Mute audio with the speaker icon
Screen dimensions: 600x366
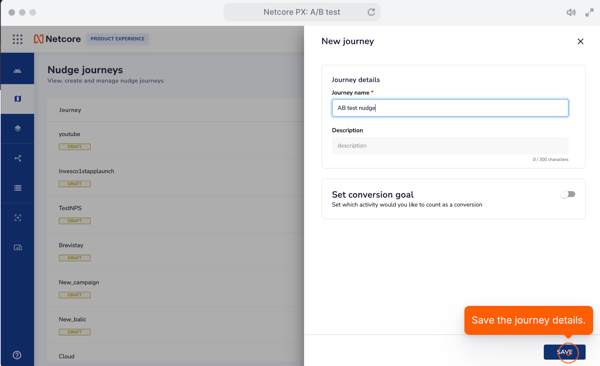571,13
